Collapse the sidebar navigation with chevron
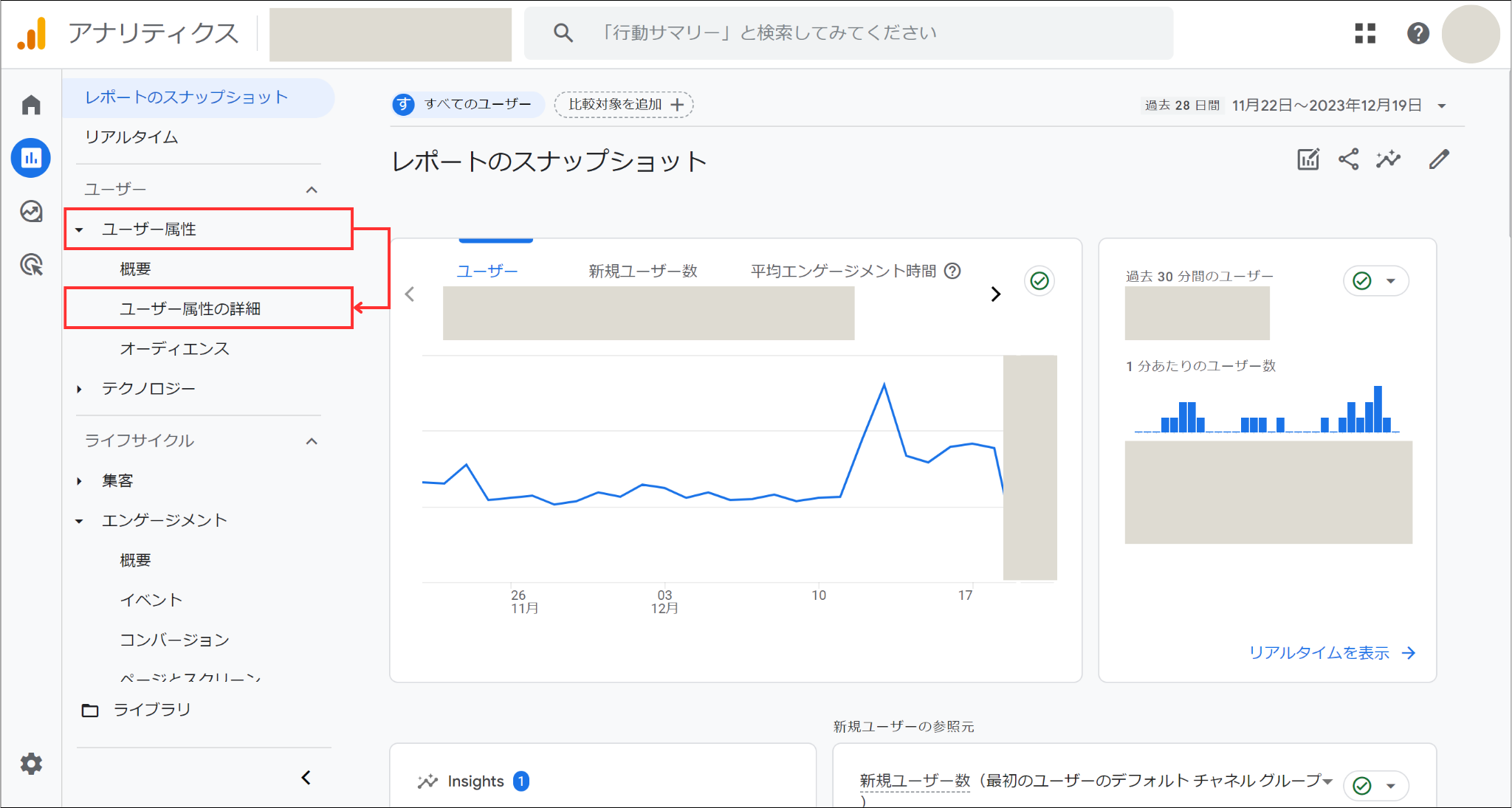 [306, 778]
